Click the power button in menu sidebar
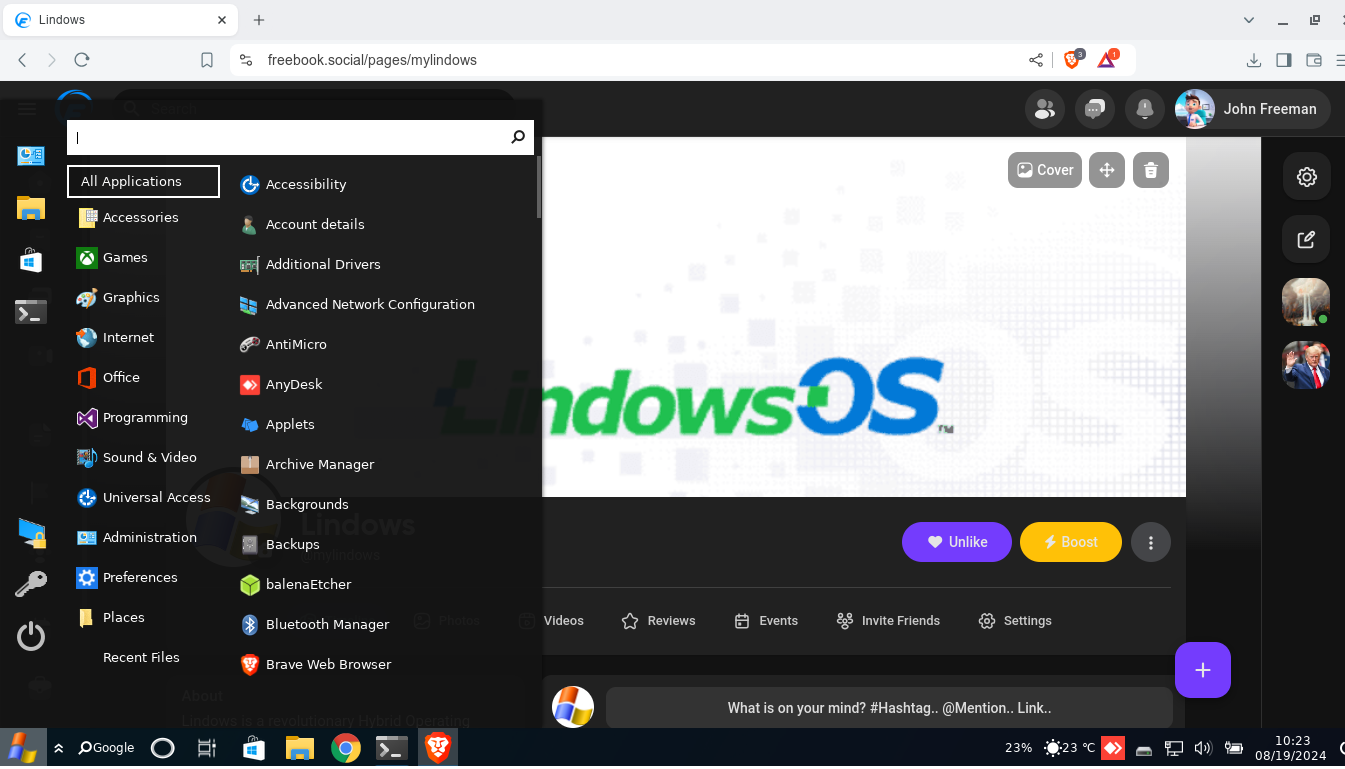 click(x=31, y=636)
